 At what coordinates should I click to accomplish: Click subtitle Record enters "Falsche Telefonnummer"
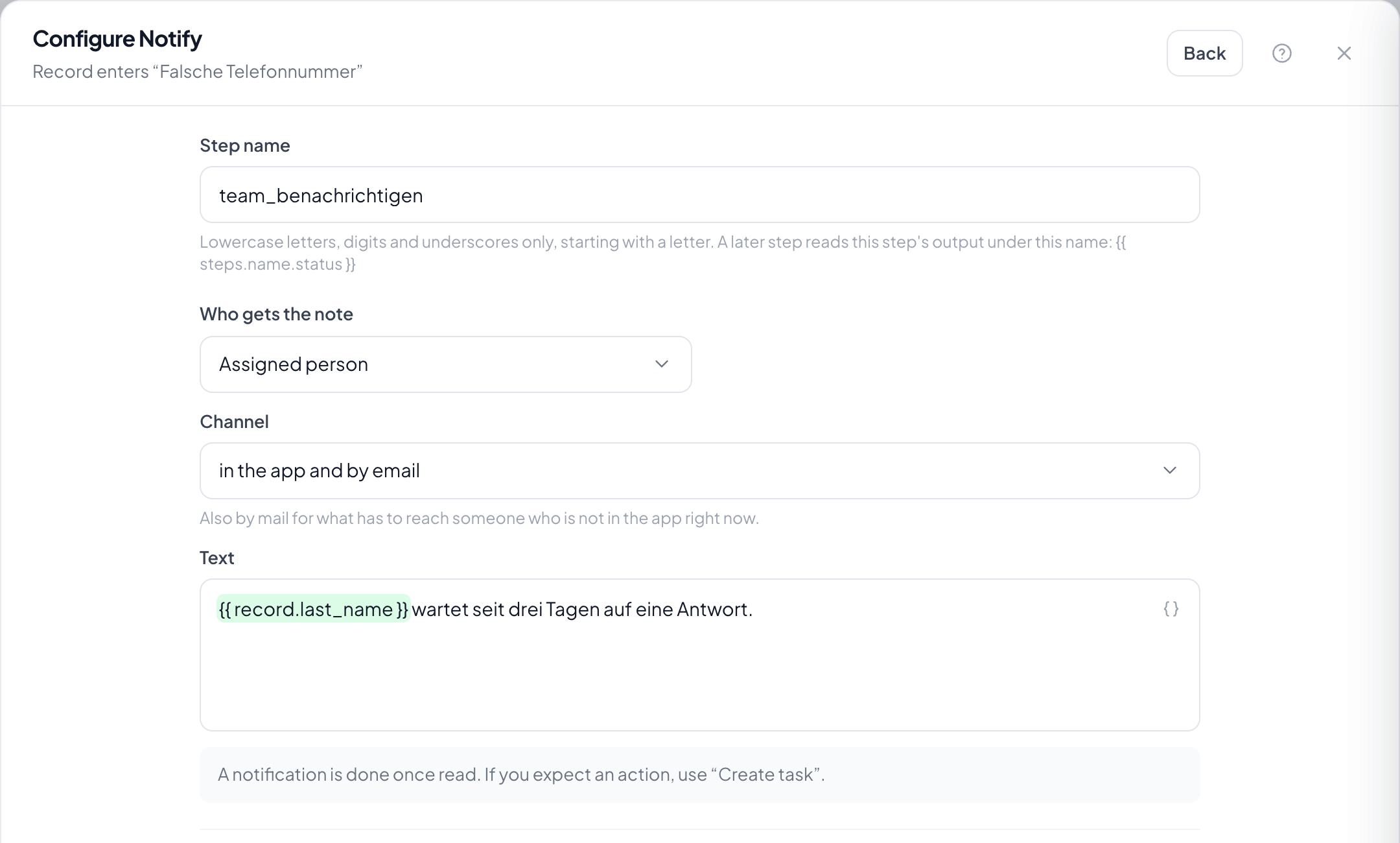(197, 71)
